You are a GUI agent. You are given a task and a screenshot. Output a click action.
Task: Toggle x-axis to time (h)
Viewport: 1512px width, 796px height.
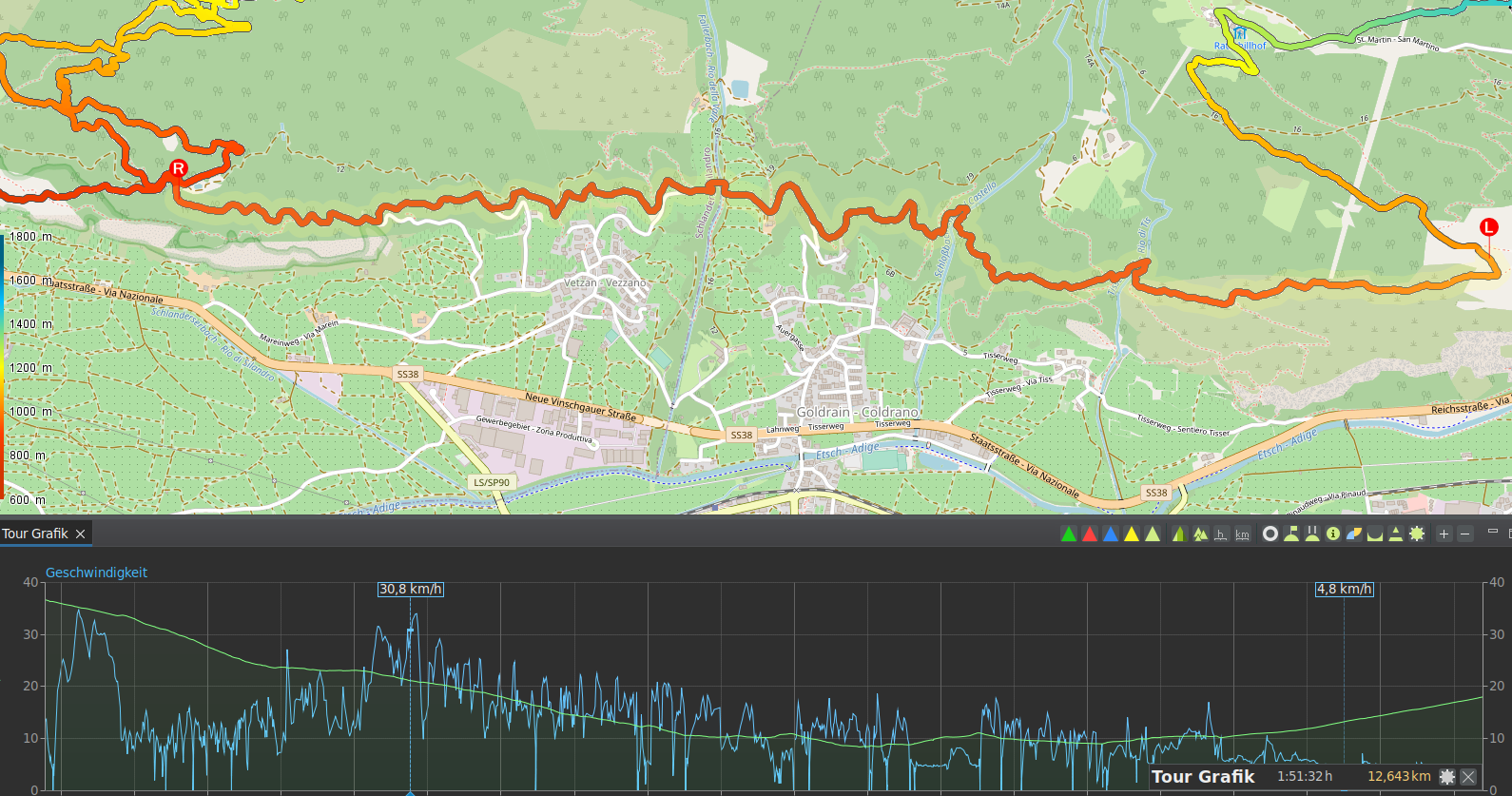(x=1221, y=534)
